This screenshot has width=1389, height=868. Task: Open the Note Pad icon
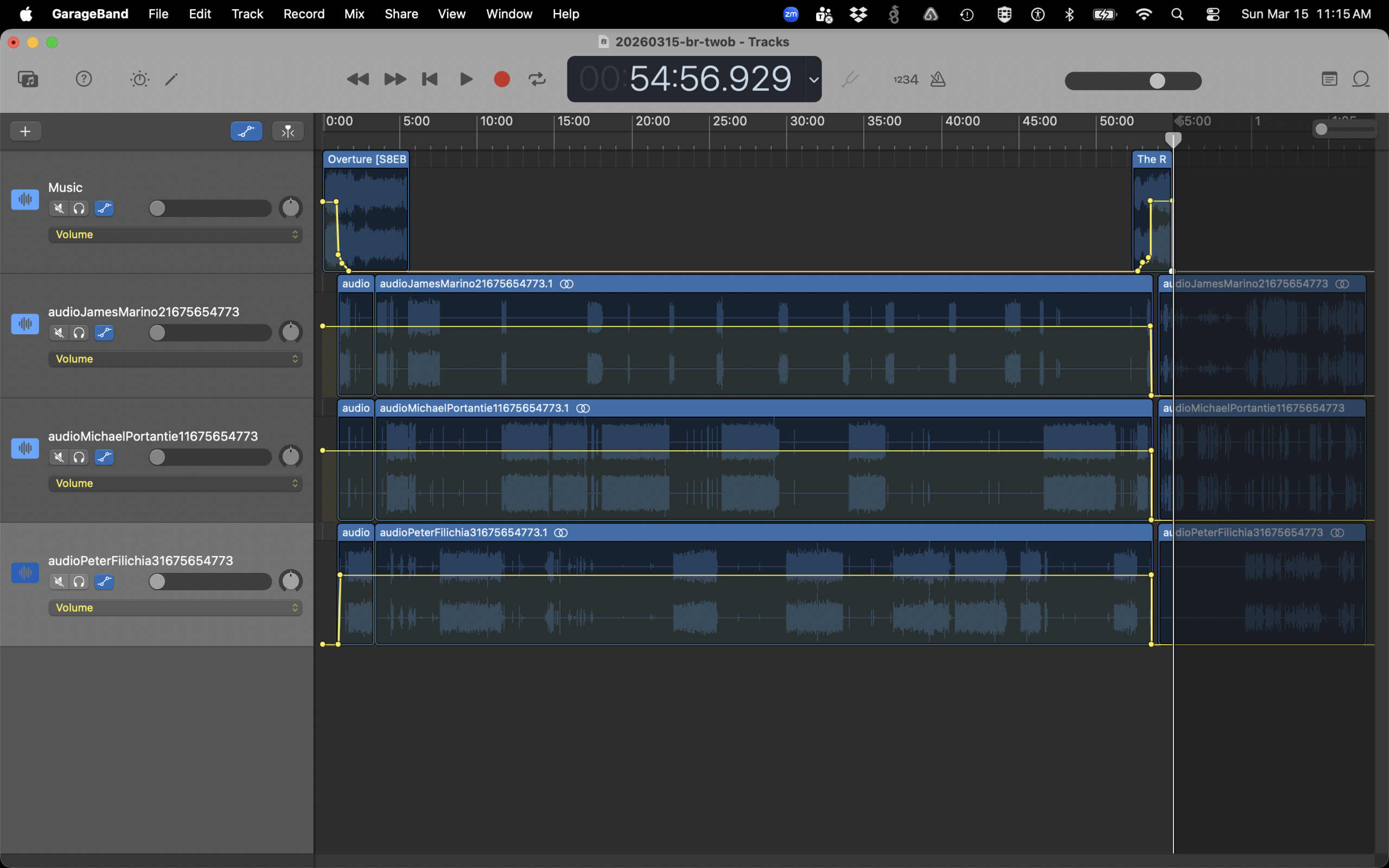coord(1329,79)
